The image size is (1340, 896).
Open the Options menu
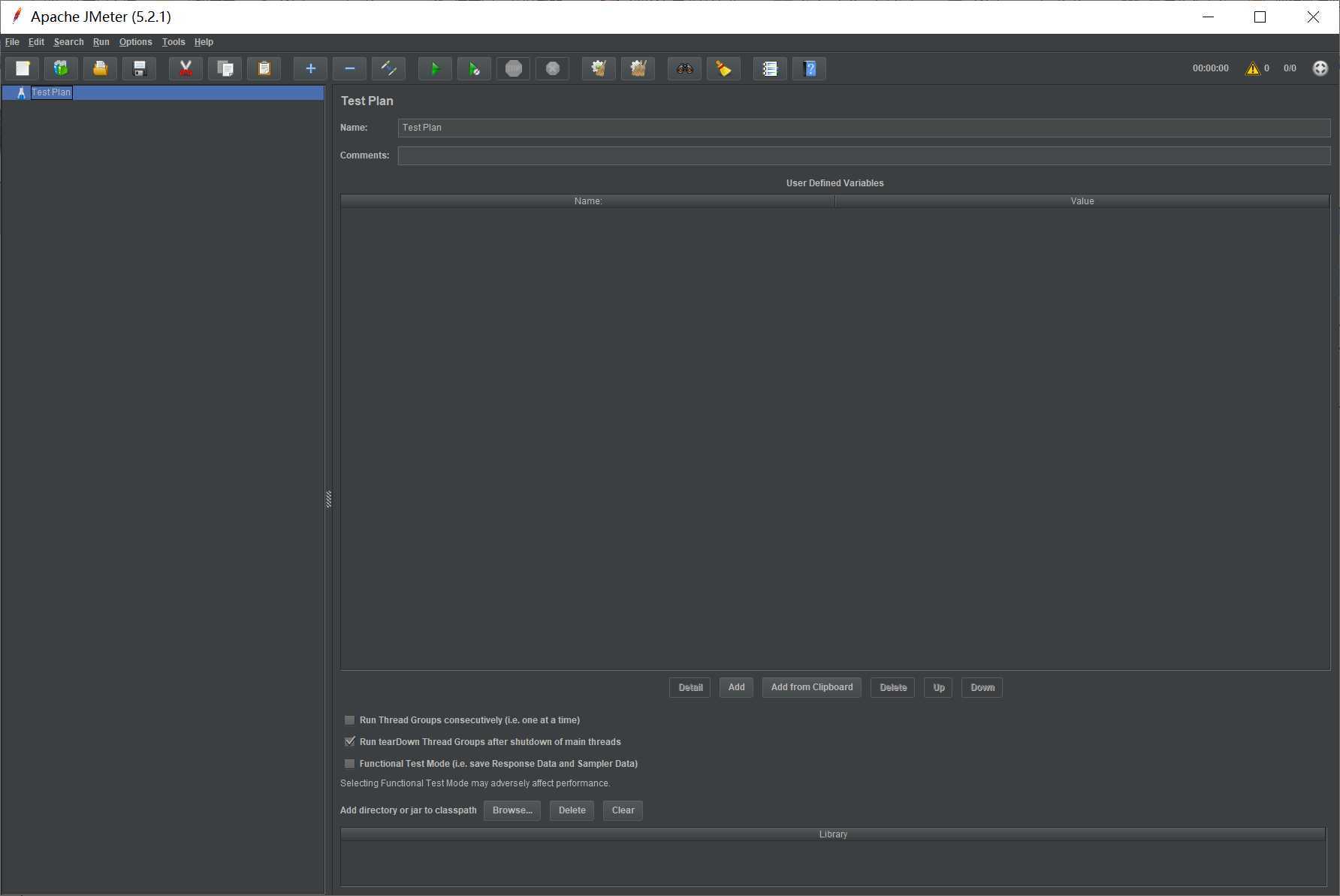(x=135, y=42)
